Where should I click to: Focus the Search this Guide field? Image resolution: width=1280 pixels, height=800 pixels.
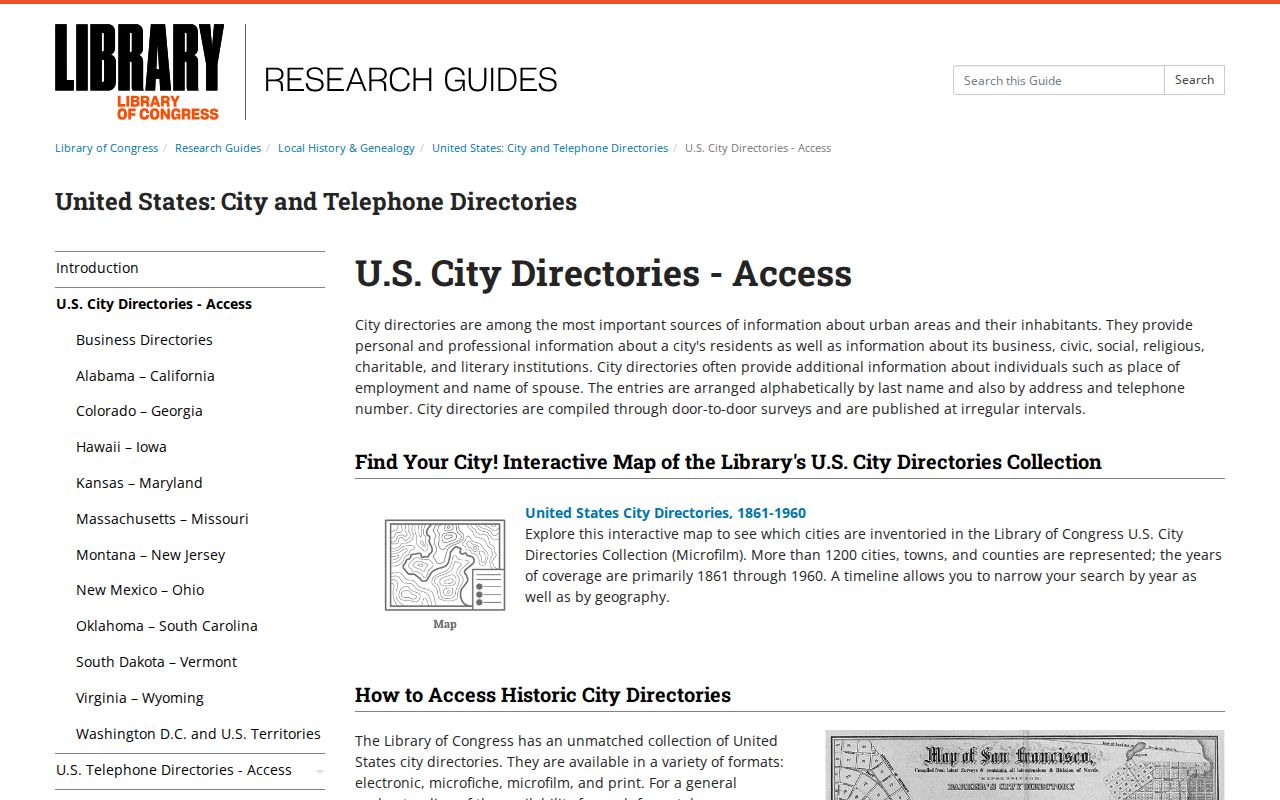tap(1059, 80)
